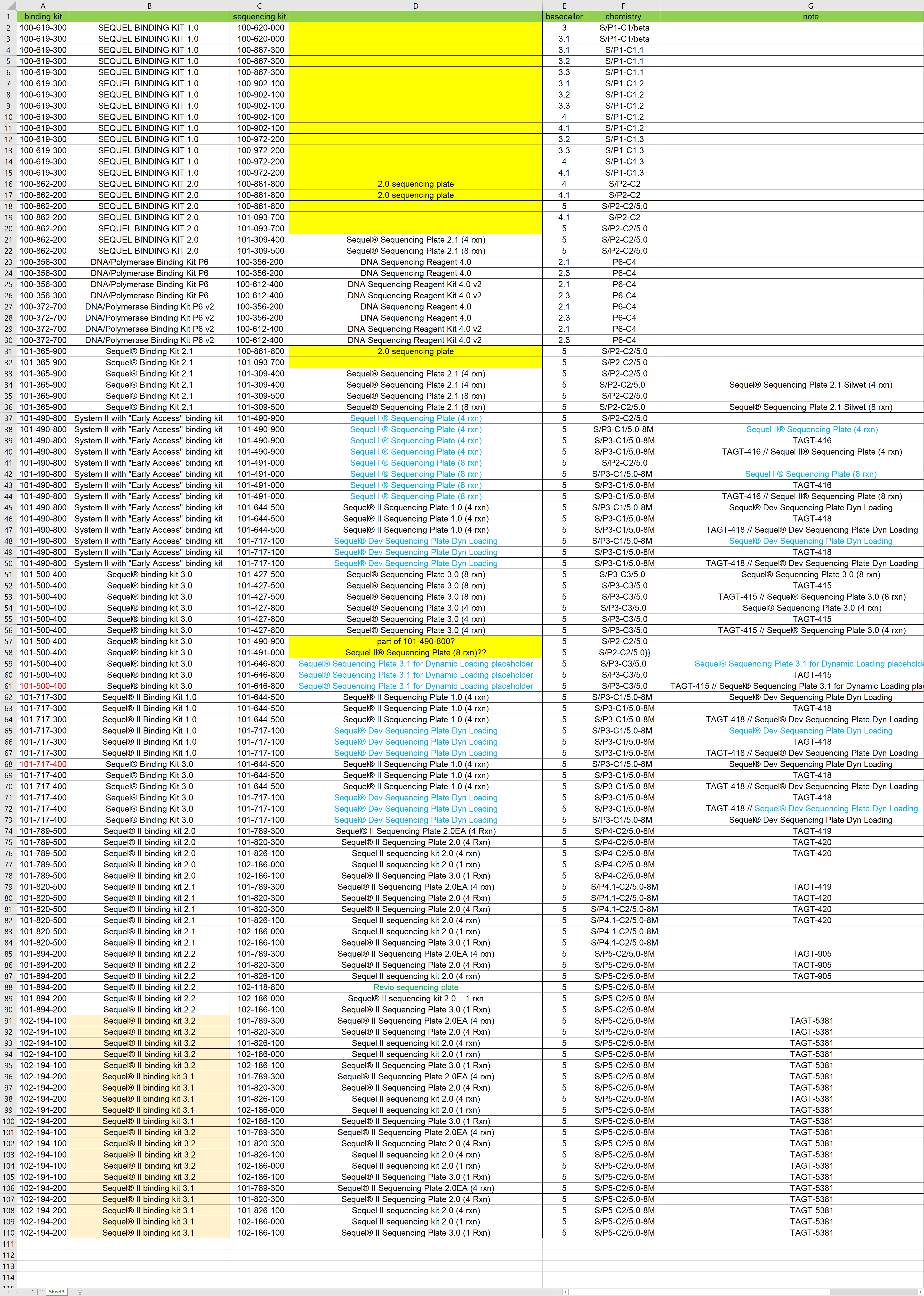Click previous sheet navigation arrow
Viewport: 924px width, 1296px height.
pos(8,1292)
